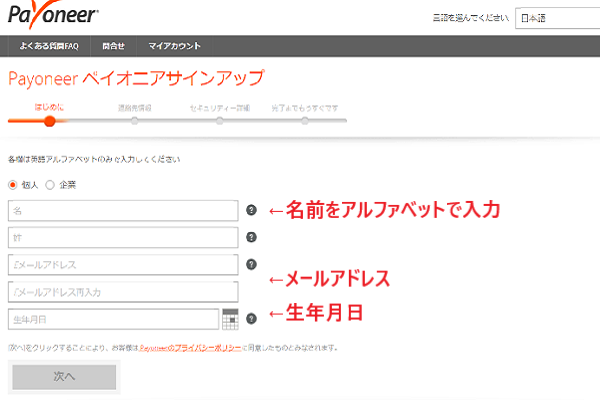The width and height of the screenshot is (600, 400).
Task: Open help icon for 姓 field
Action: [251, 237]
